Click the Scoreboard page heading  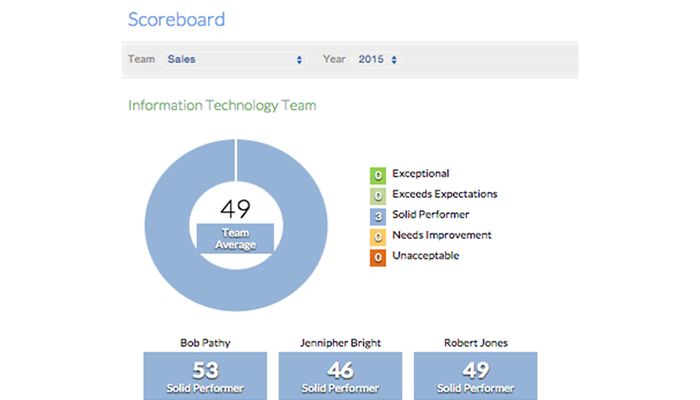pyautogui.click(x=176, y=19)
